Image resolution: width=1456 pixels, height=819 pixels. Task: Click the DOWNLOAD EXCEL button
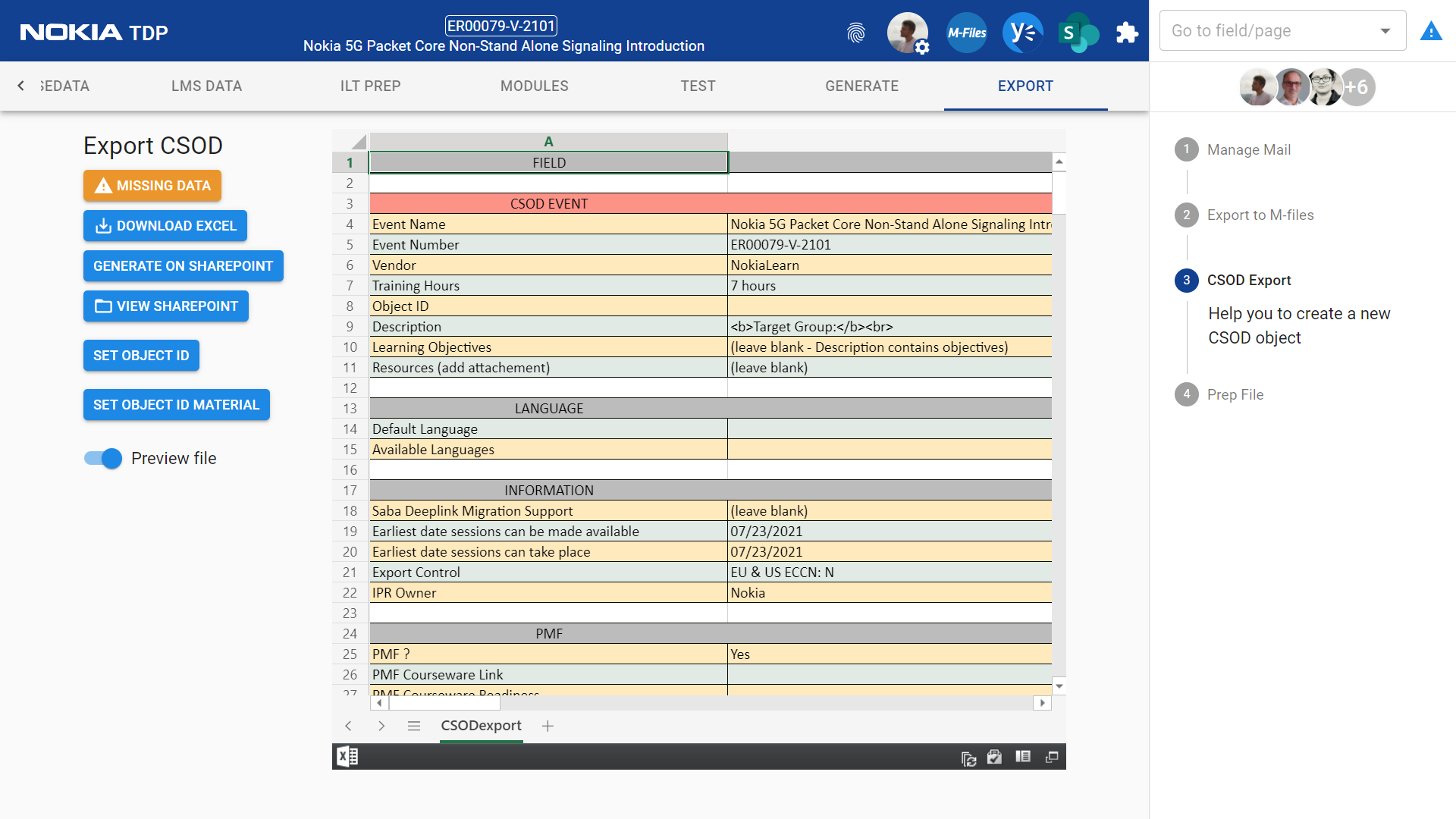tap(165, 226)
